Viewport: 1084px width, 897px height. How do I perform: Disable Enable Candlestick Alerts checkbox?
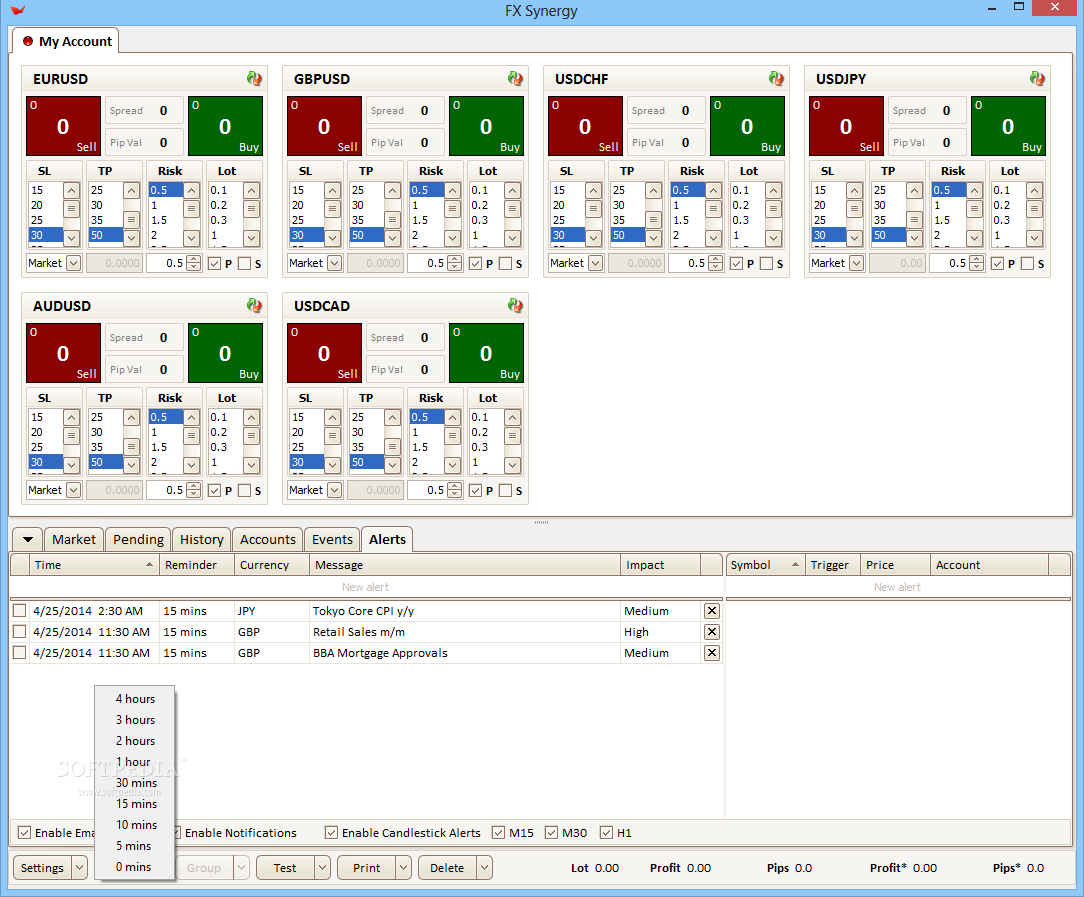(x=331, y=833)
